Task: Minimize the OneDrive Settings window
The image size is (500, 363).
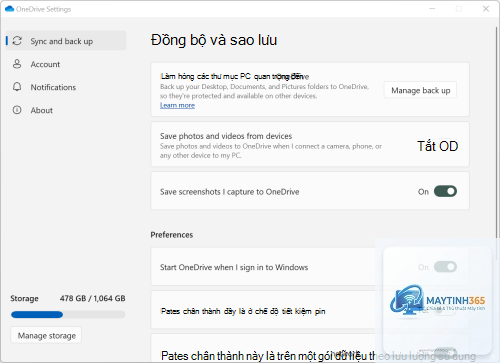Action: coord(432,9)
